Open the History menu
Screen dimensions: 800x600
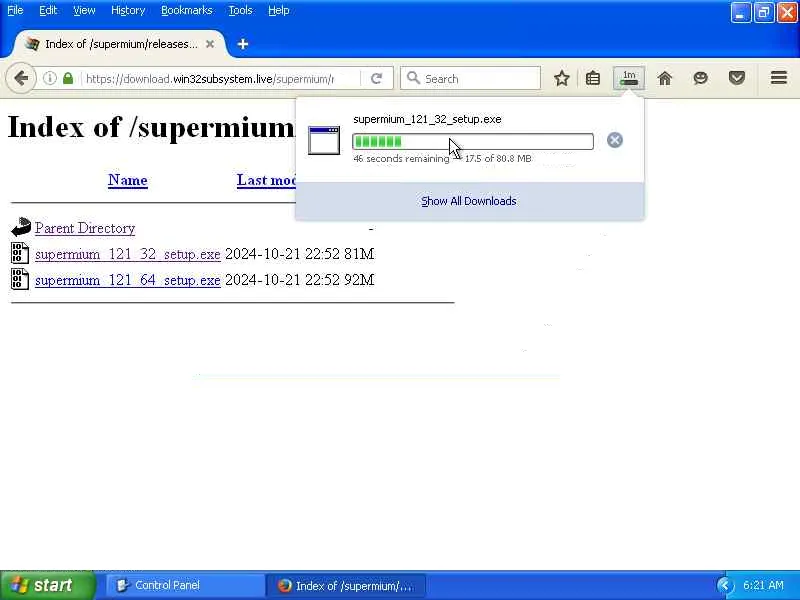coord(128,10)
